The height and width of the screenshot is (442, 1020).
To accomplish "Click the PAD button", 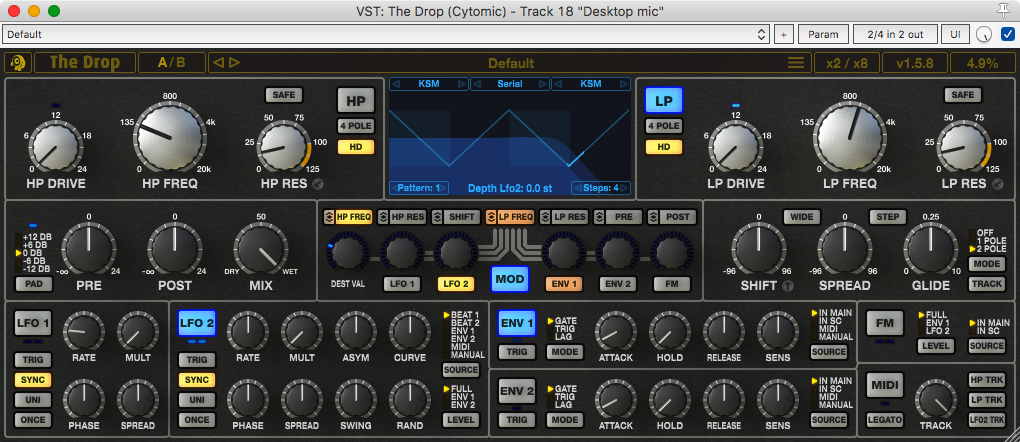I will click(x=33, y=284).
